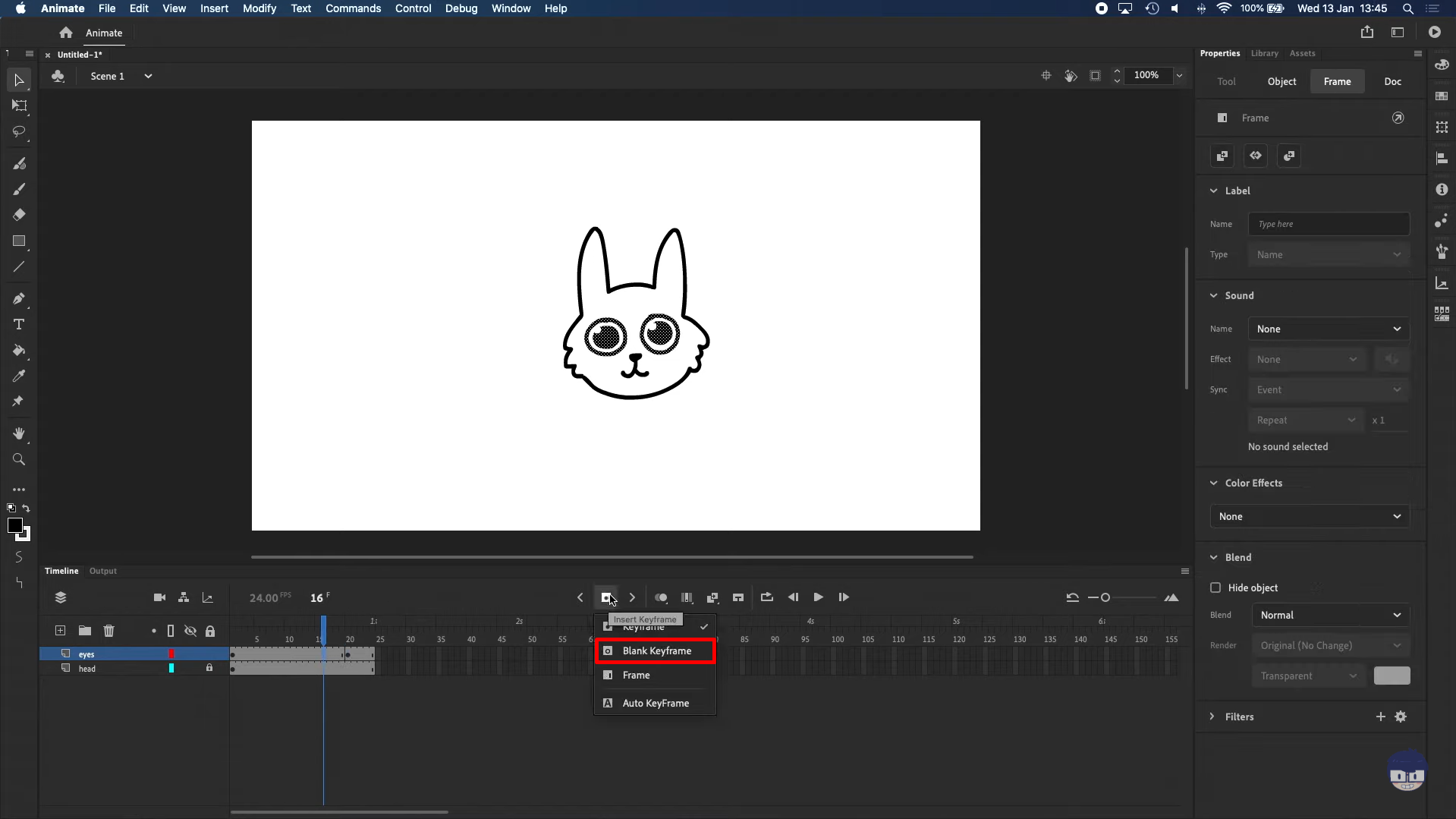Expand the Sync Event dropdown
The height and width of the screenshot is (819, 1456).
click(x=1329, y=389)
